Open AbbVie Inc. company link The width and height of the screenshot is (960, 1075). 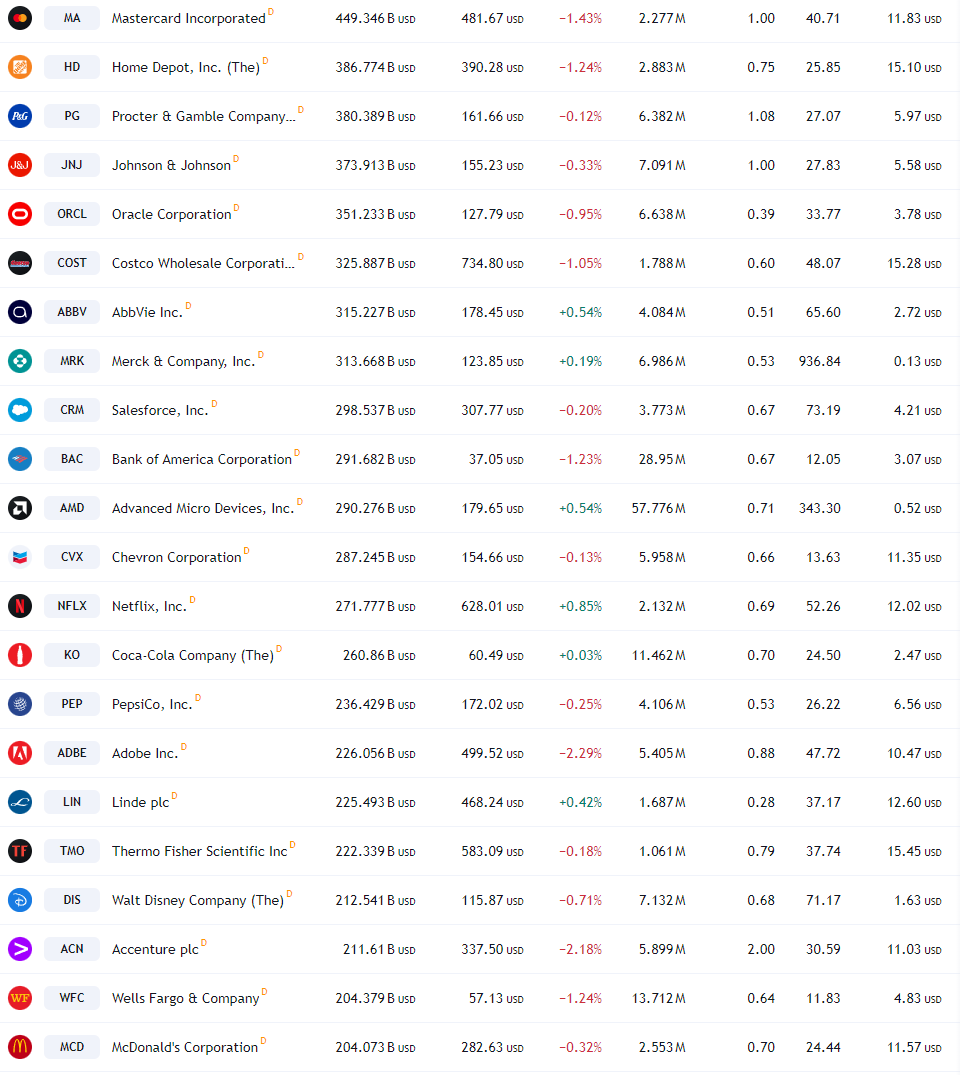pyautogui.click(x=147, y=313)
